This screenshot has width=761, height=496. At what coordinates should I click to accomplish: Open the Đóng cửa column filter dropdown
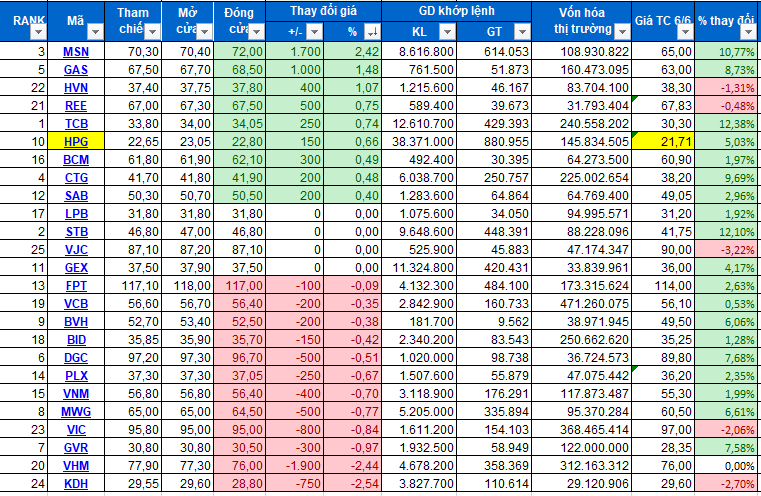coord(257,33)
